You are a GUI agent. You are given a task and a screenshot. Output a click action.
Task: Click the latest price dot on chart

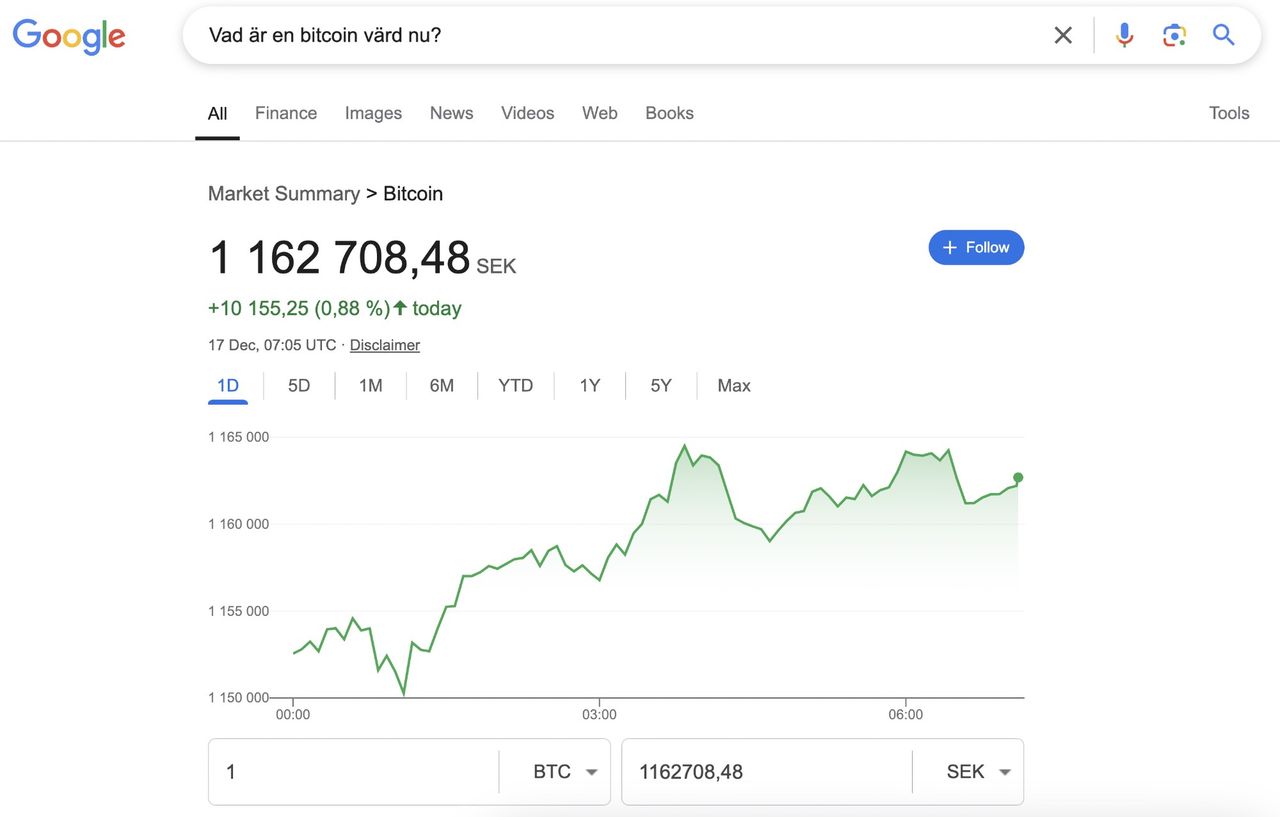(1018, 478)
